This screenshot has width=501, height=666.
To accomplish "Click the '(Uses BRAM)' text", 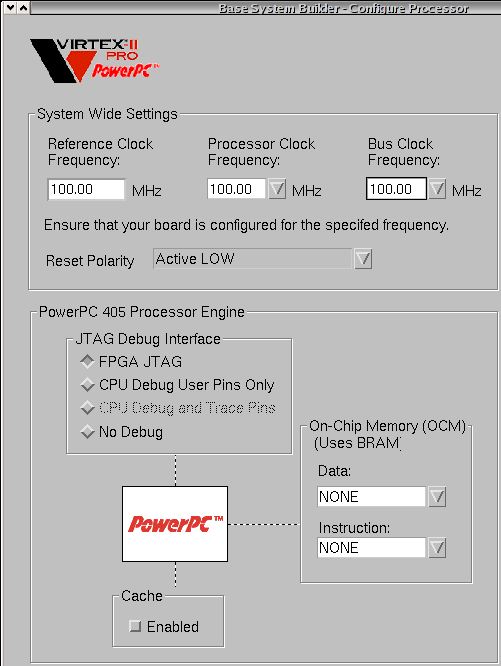I will pyautogui.click(x=357, y=443).
